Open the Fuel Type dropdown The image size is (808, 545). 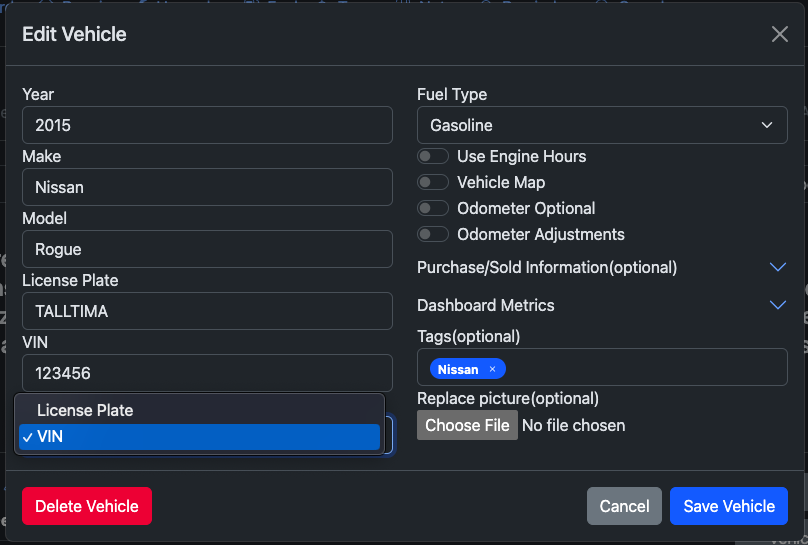(x=601, y=125)
